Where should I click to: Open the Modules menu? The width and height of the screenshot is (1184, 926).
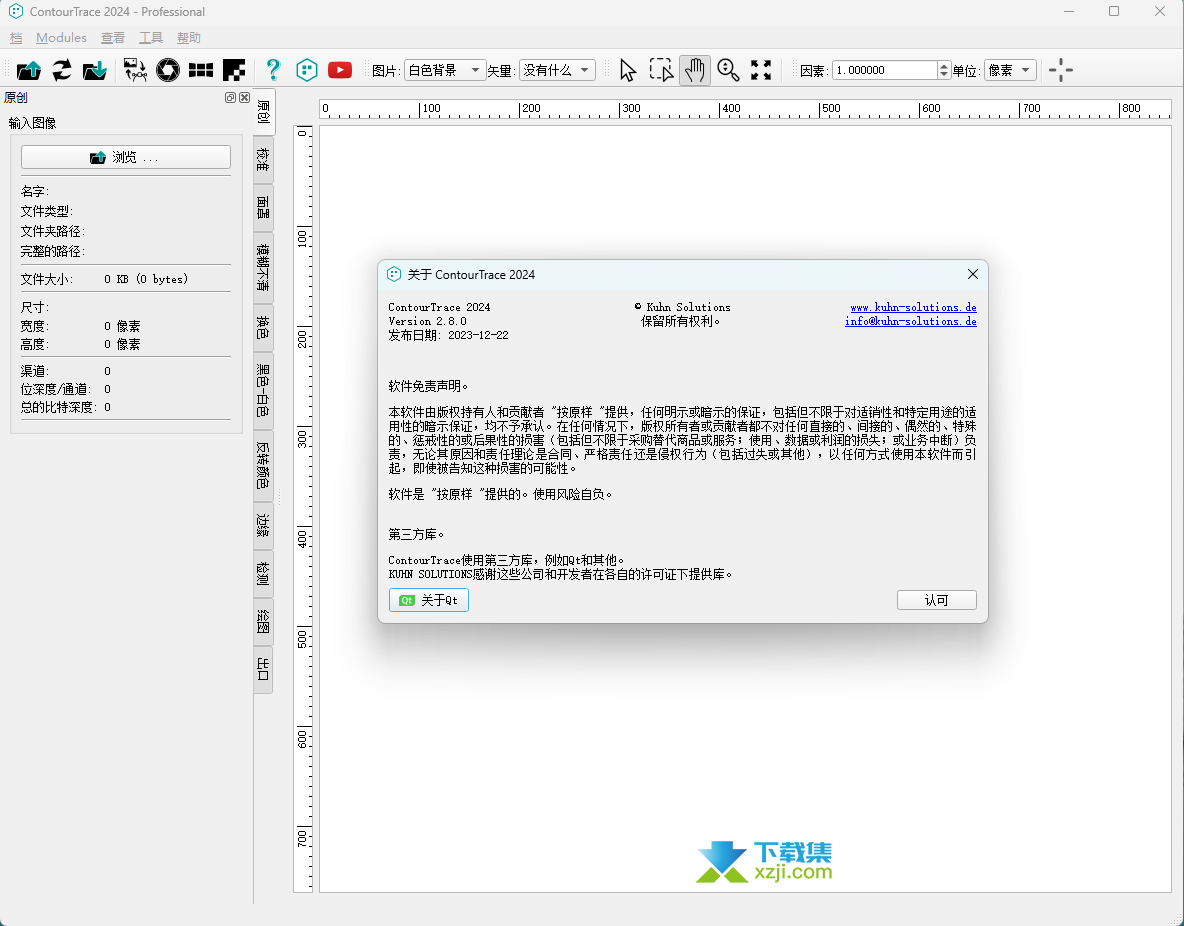pos(61,38)
